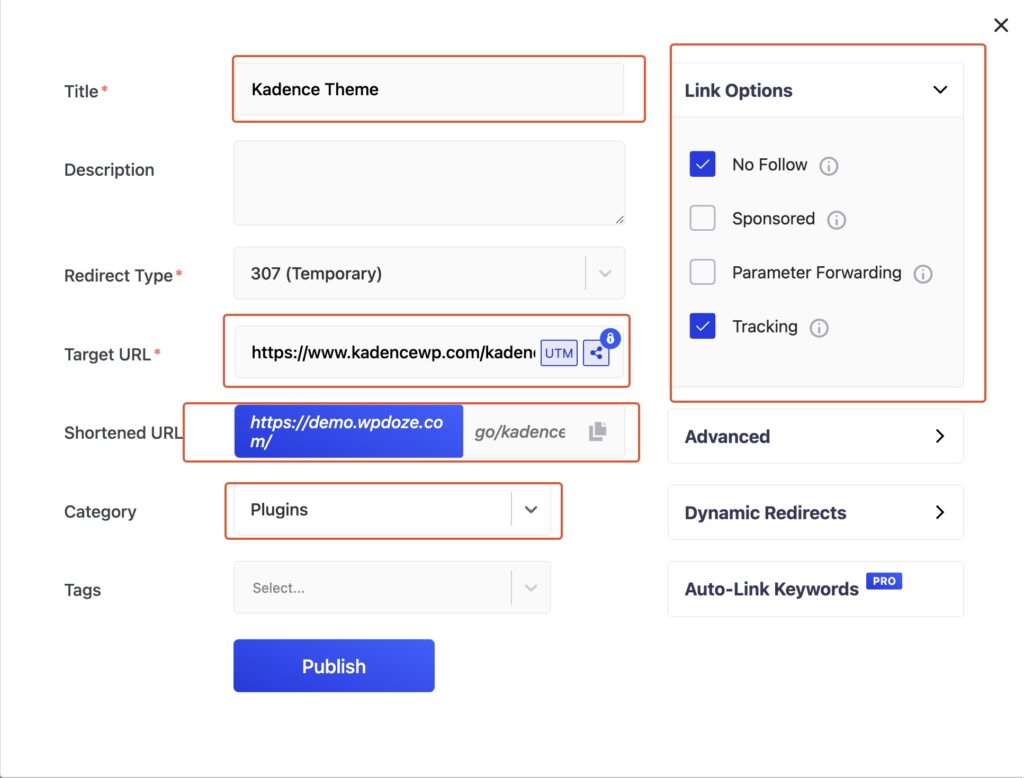The height and width of the screenshot is (778, 1024).
Task: Click the go/kadence slug field
Action: [x=520, y=432]
